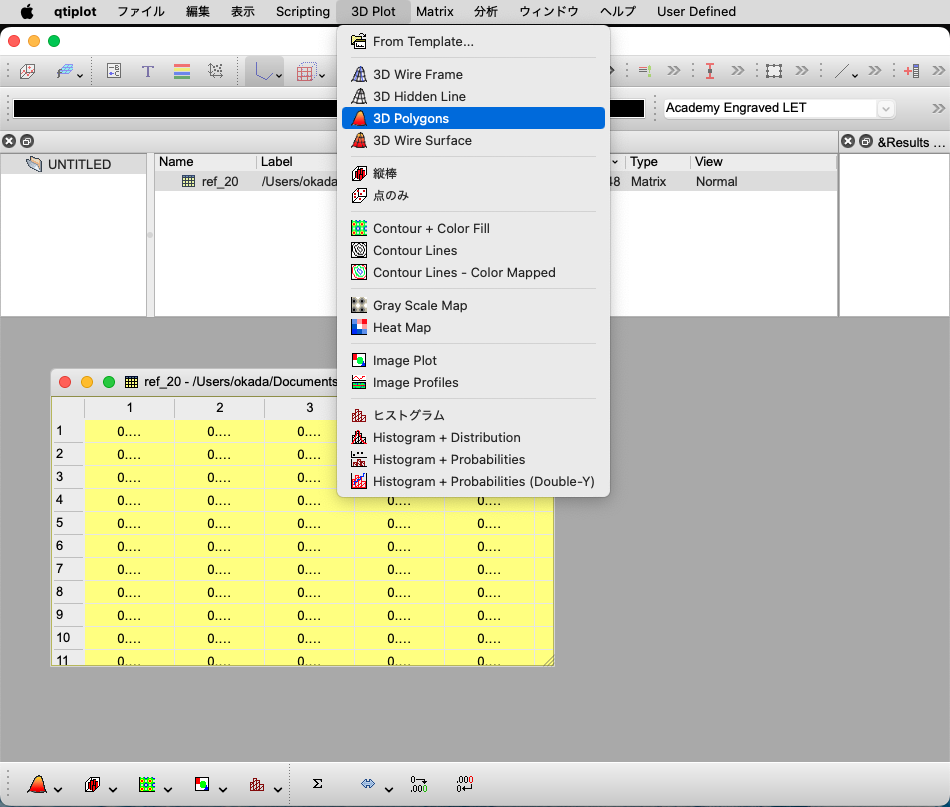Click the increase decimal digits icon
Screen dimensions: 950x807
pos(419,784)
